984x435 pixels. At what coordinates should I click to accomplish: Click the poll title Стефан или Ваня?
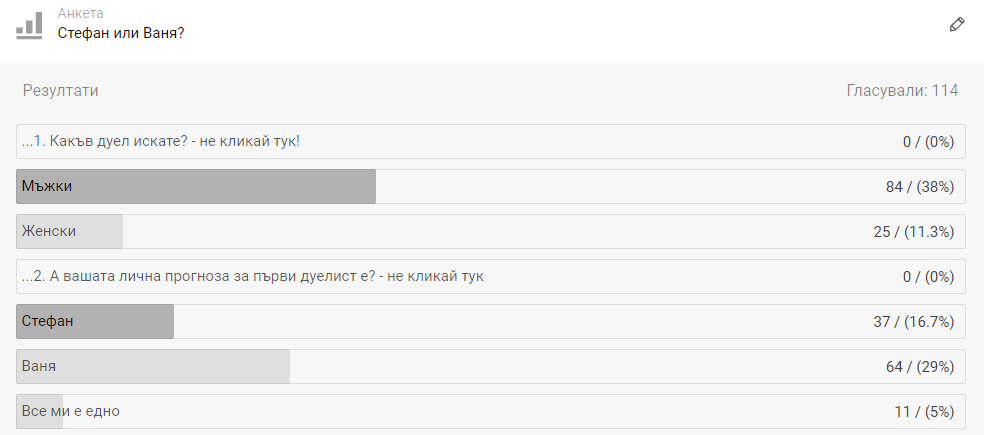(121, 33)
